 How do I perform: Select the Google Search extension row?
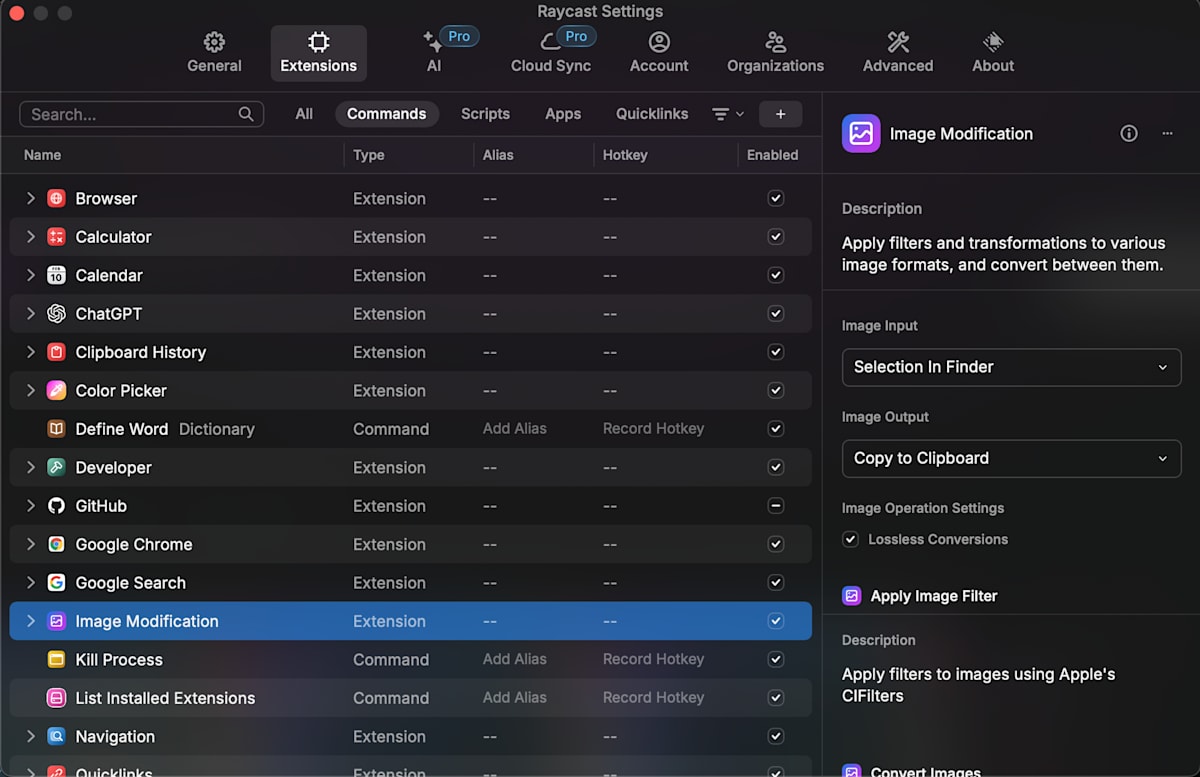coord(410,582)
